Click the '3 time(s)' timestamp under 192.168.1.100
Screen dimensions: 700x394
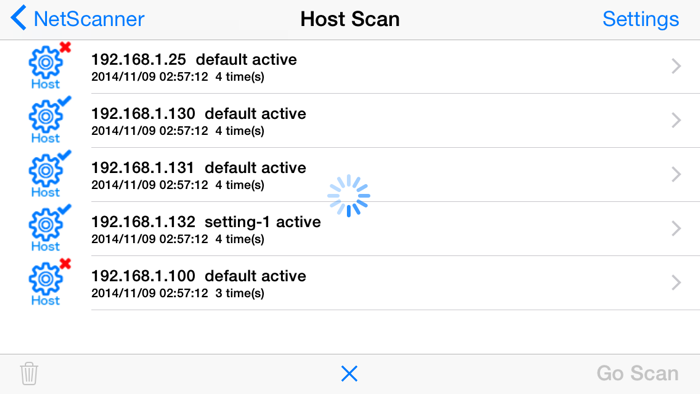tap(240, 293)
